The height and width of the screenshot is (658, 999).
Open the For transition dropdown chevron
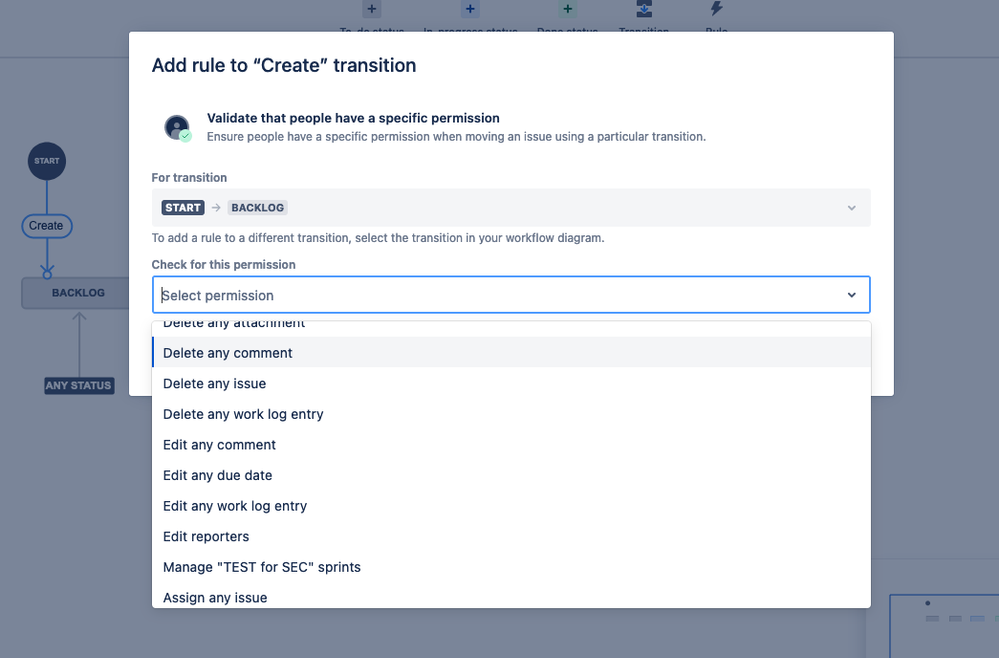[x=851, y=208]
